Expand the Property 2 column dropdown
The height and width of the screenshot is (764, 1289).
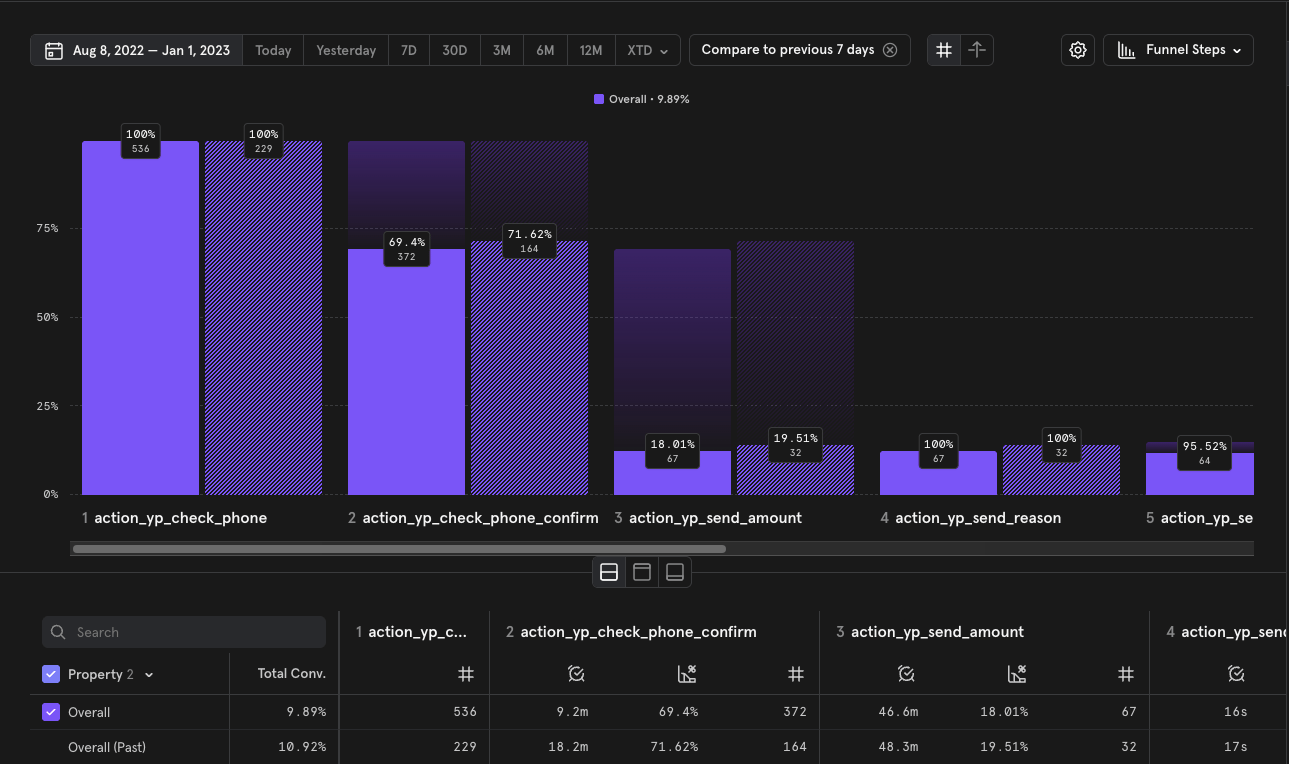click(x=149, y=675)
